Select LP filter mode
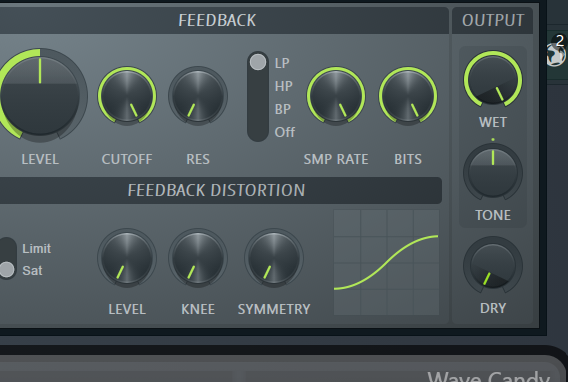Image resolution: width=568 pixels, height=382 pixels. [x=282, y=63]
